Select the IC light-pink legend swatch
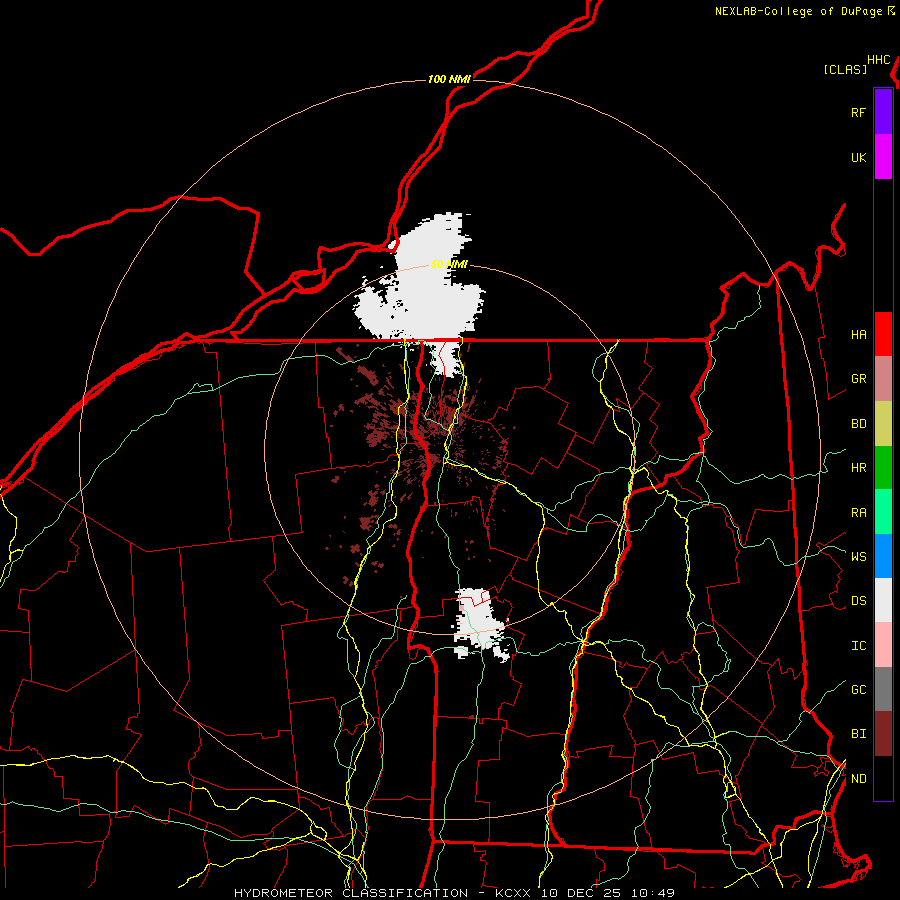 (883, 645)
